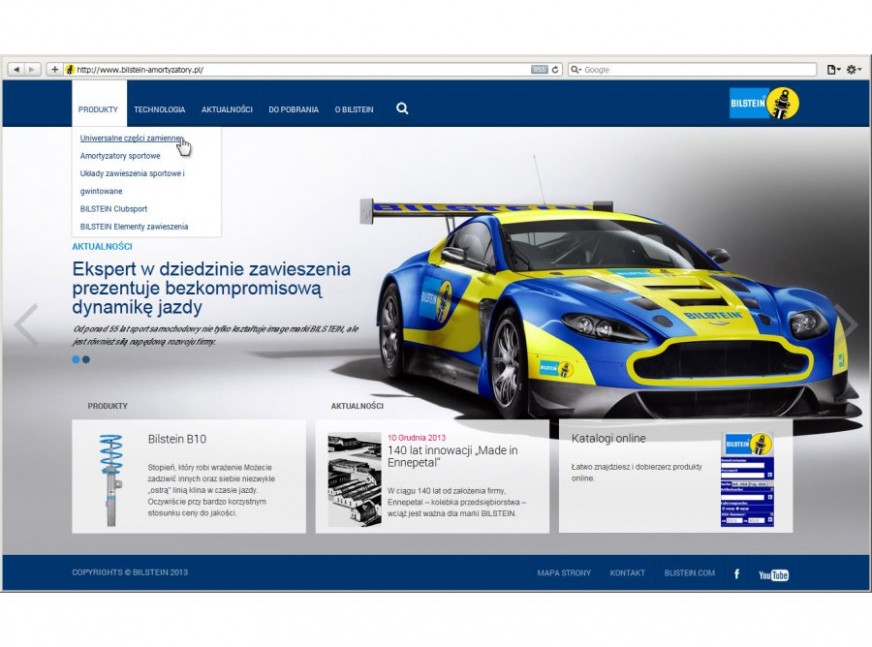This screenshot has width=872, height=647.
Task: Click the online catalog preview thumbnail
Action: click(x=747, y=479)
